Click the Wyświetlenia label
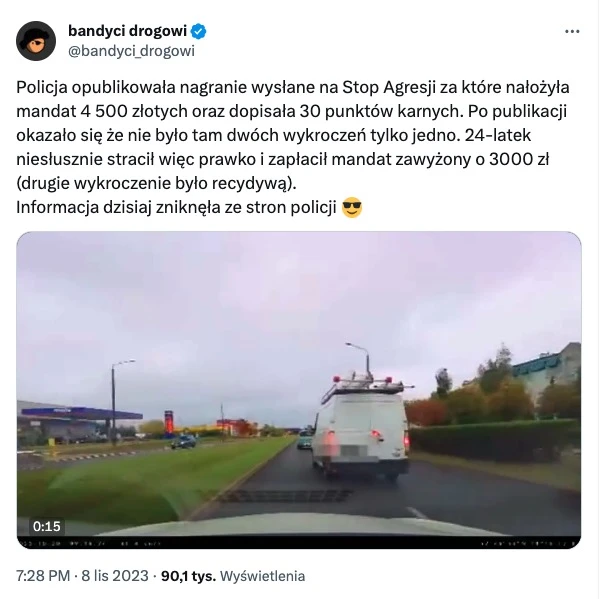The image size is (600, 599). tap(262, 576)
